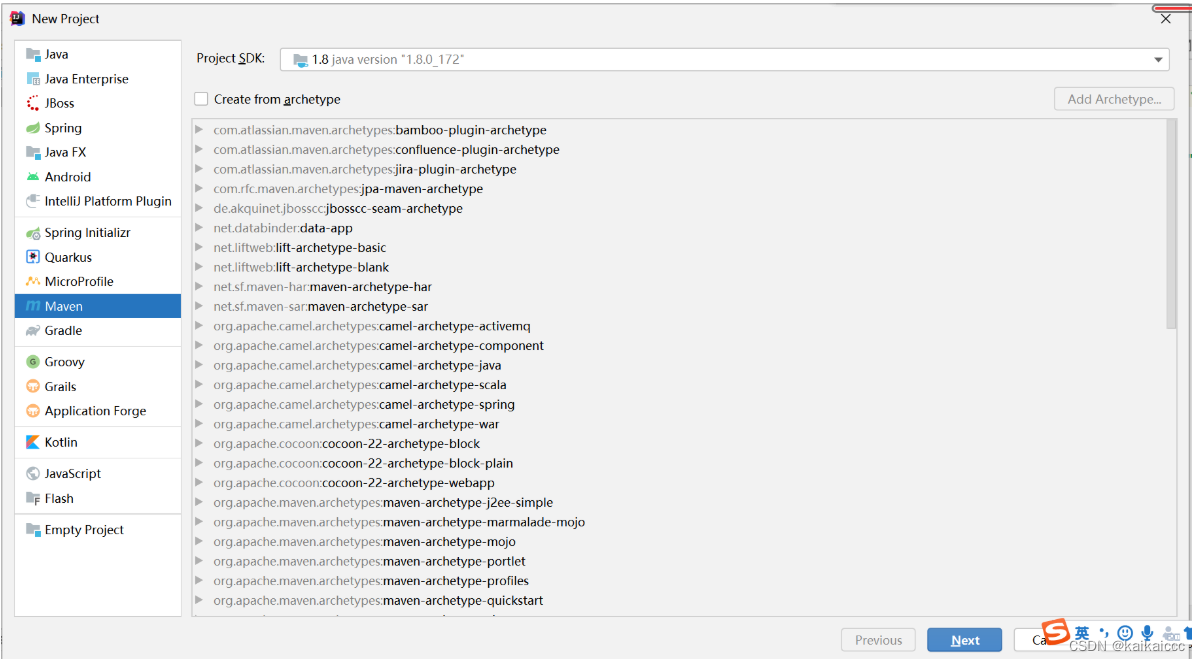
Task: Enable the Create from archetype checkbox
Action: pos(201,99)
